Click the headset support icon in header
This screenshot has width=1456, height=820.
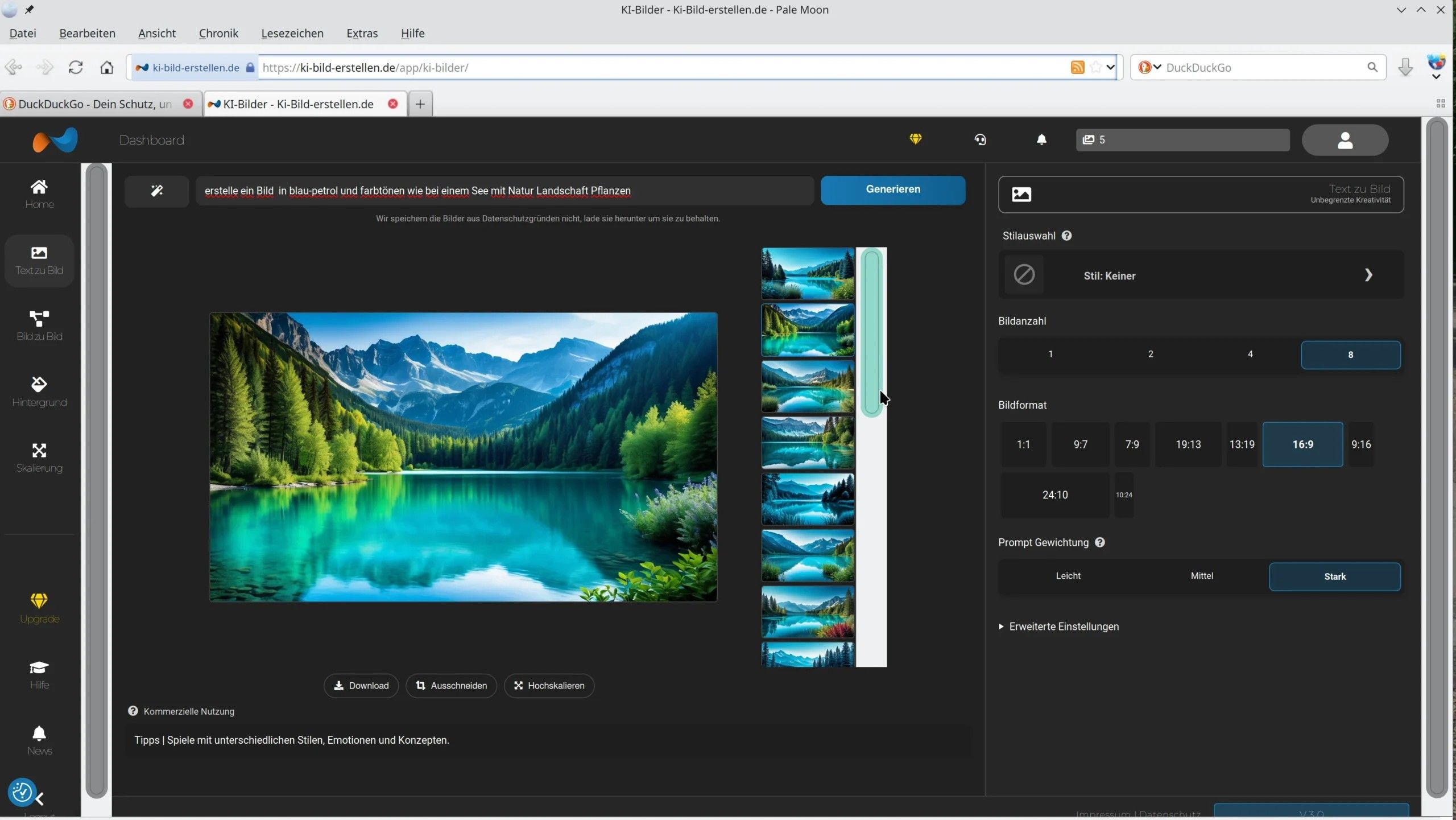pyautogui.click(x=980, y=139)
